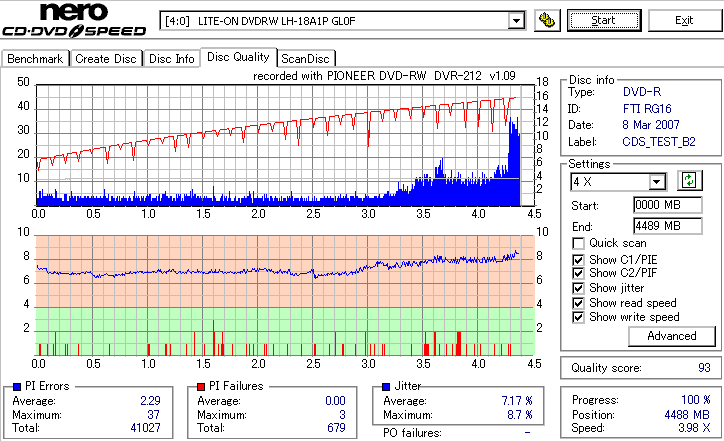This screenshot has width=724, height=441.
Task: Click the PI Errors blue legend square
Action: pos(17,387)
